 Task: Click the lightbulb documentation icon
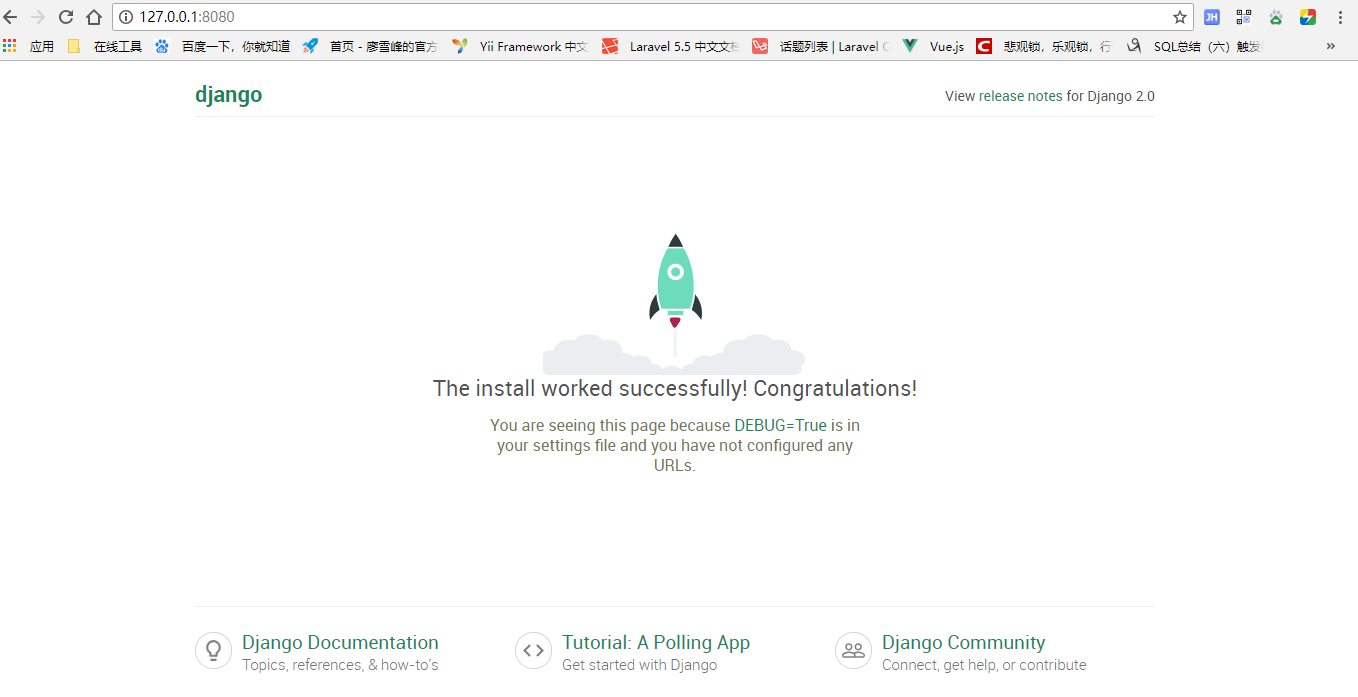pyautogui.click(x=213, y=650)
